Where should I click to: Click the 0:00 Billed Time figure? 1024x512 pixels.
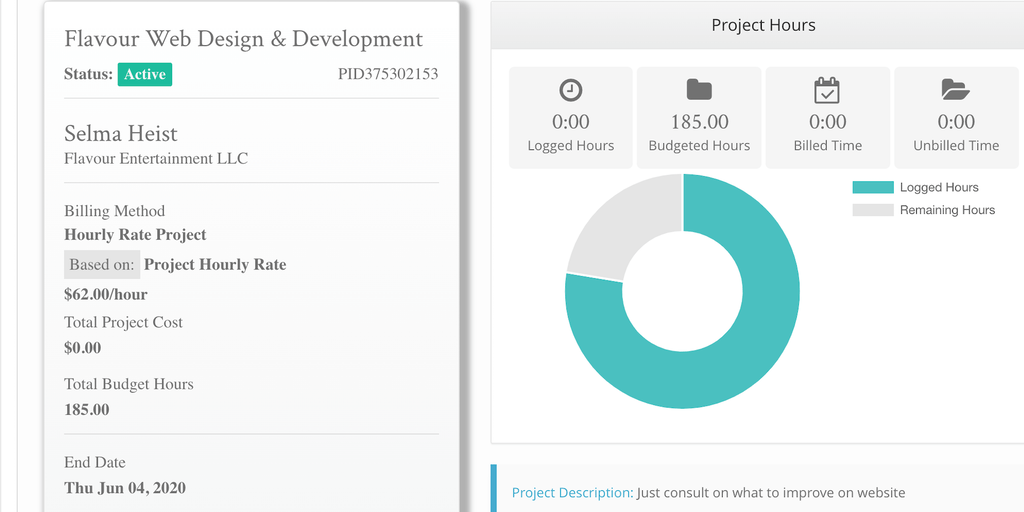click(x=827, y=122)
